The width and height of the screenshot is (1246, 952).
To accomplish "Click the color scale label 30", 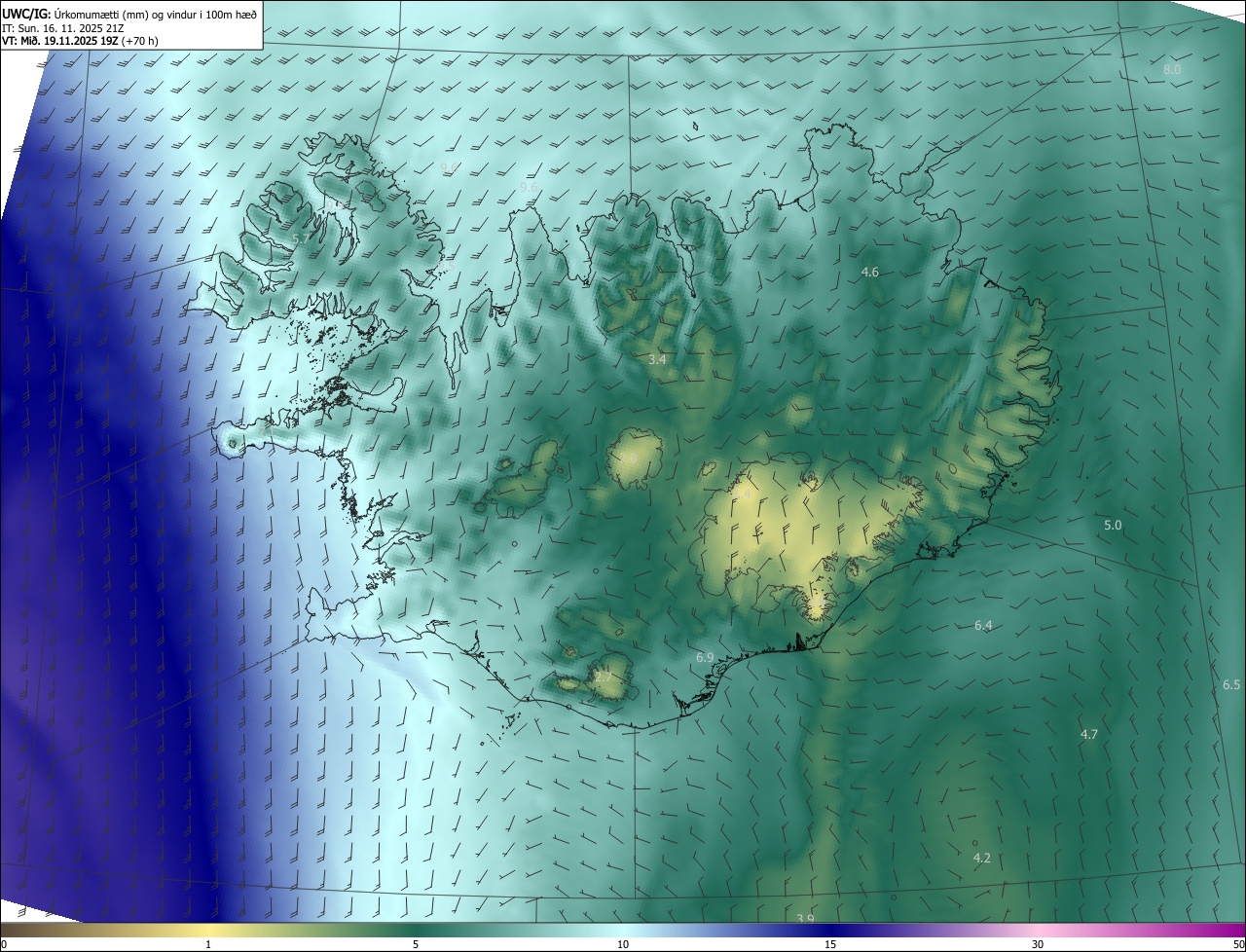I will coord(1038,944).
